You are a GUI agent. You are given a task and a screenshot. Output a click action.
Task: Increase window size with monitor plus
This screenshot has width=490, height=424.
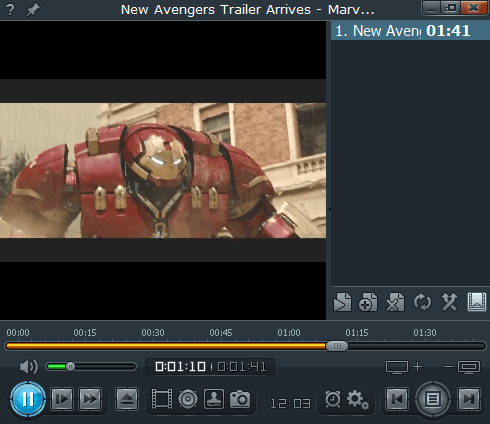(404, 367)
